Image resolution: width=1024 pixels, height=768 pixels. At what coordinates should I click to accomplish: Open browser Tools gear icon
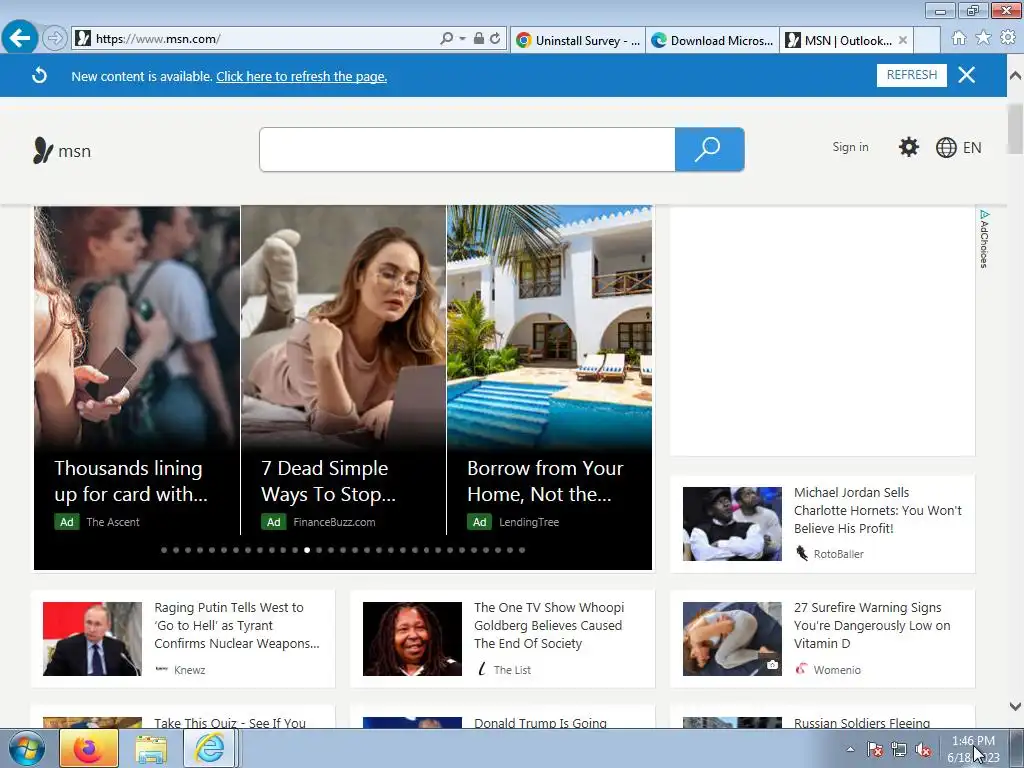pos(1008,38)
